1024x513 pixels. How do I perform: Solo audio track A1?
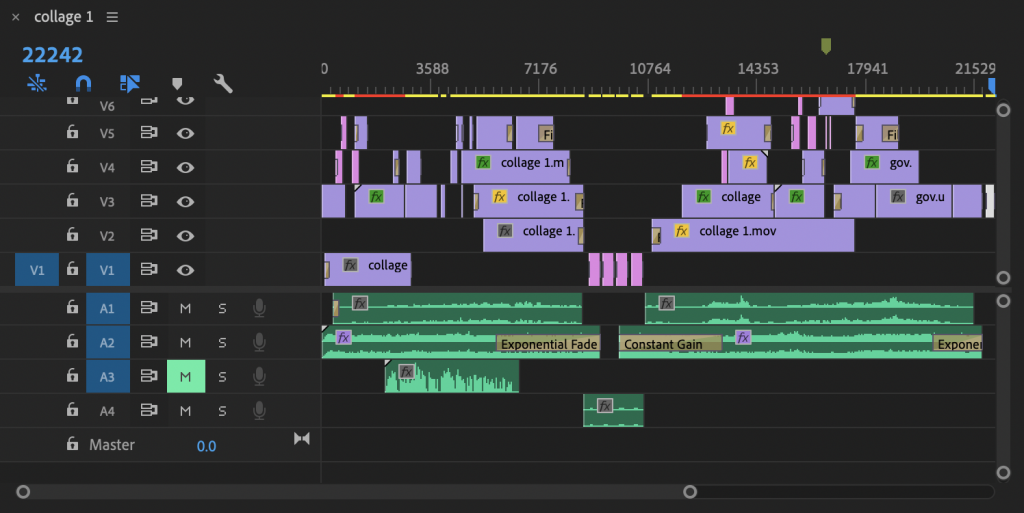(x=222, y=308)
